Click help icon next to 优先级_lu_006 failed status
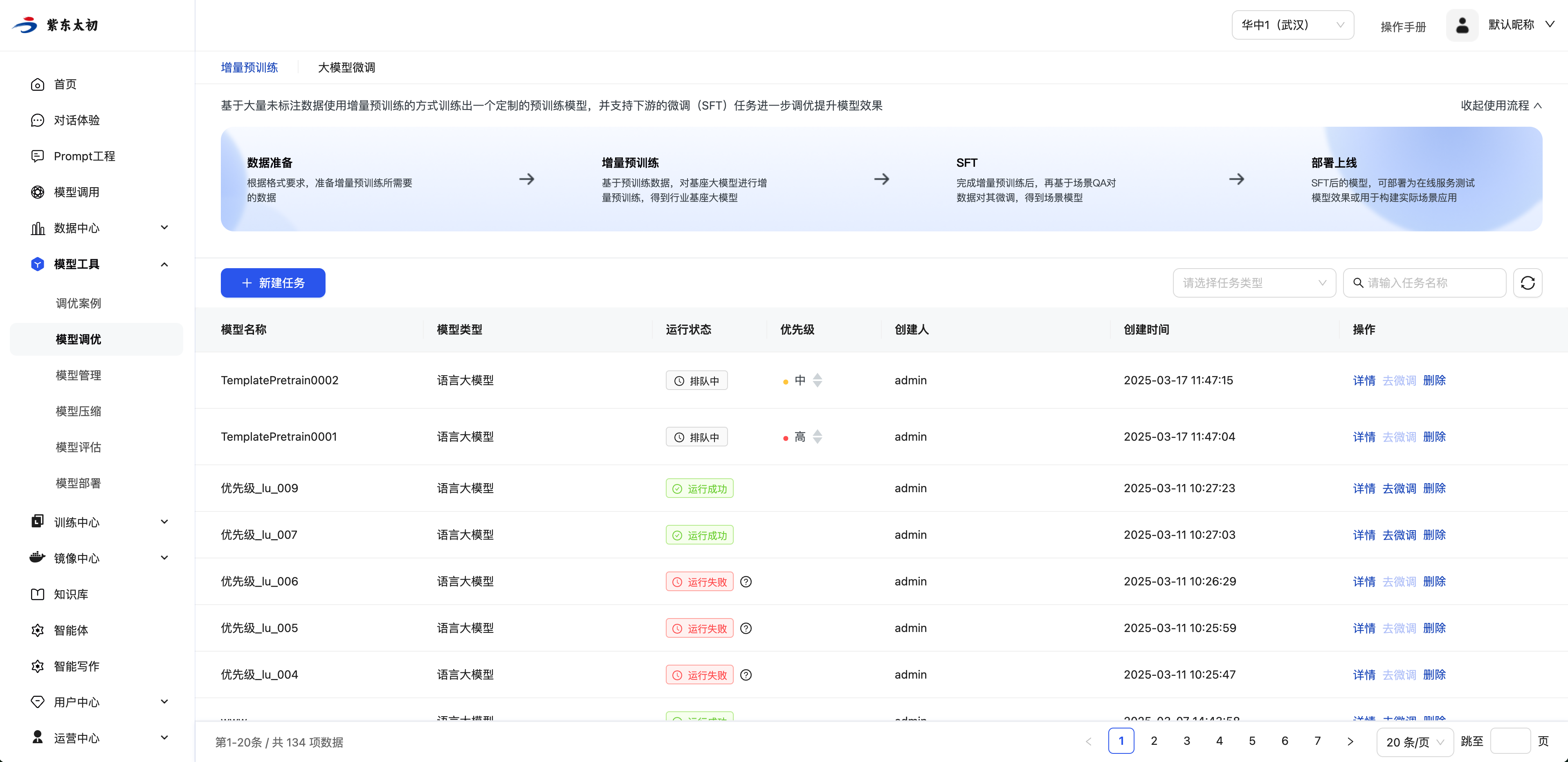Screen dimensions: 1568x762 [x=746, y=582]
